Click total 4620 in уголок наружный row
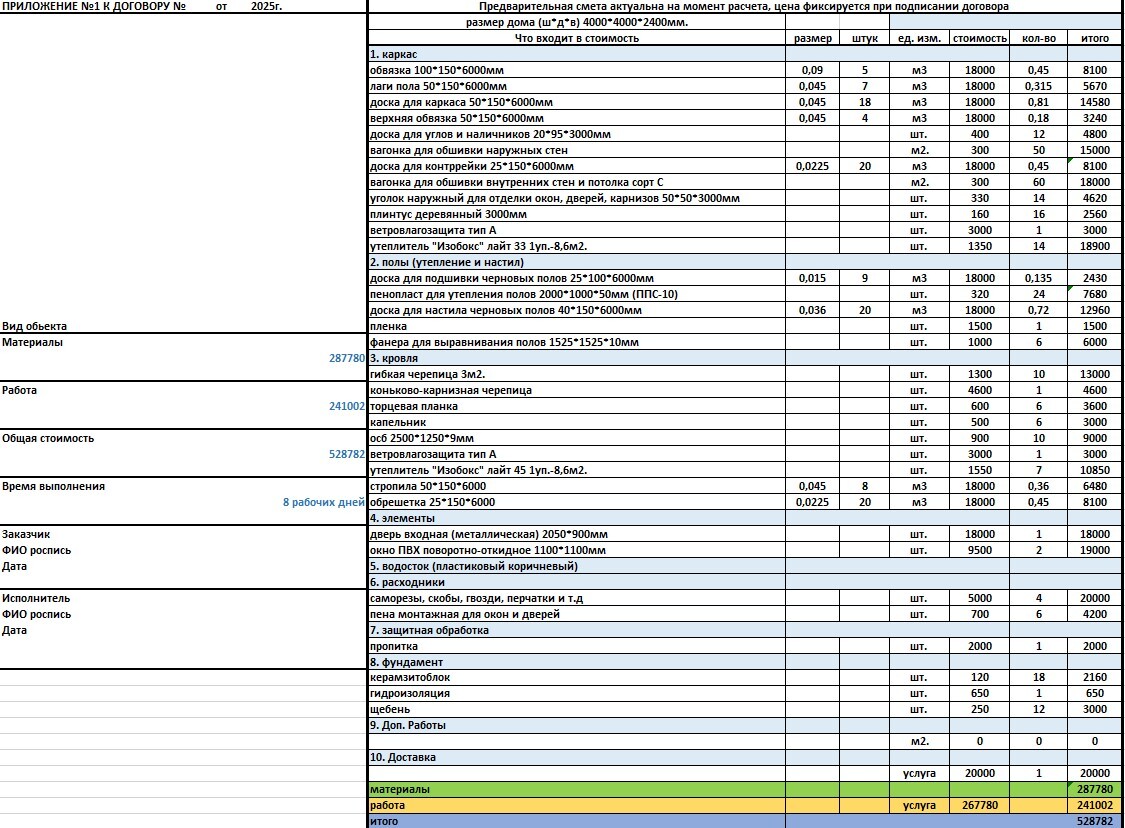The width and height of the screenshot is (1125, 828). (1095, 198)
